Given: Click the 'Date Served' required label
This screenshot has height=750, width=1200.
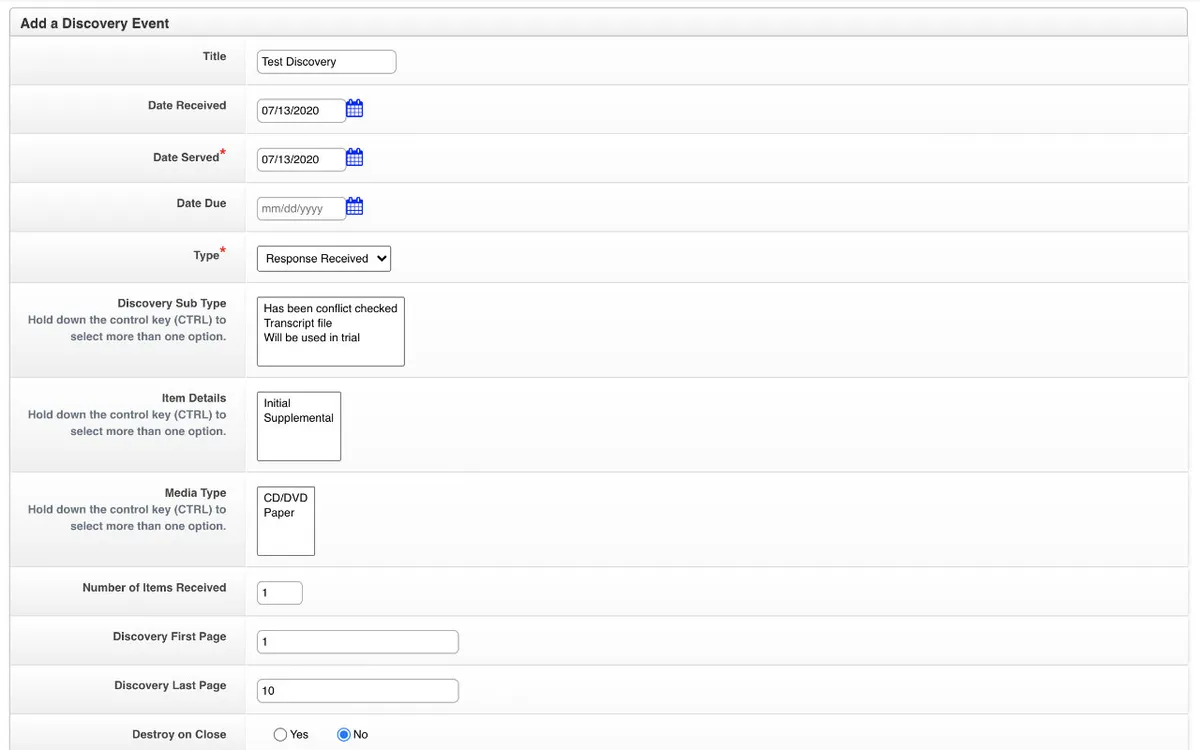Looking at the screenshot, I should tap(189, 156).
